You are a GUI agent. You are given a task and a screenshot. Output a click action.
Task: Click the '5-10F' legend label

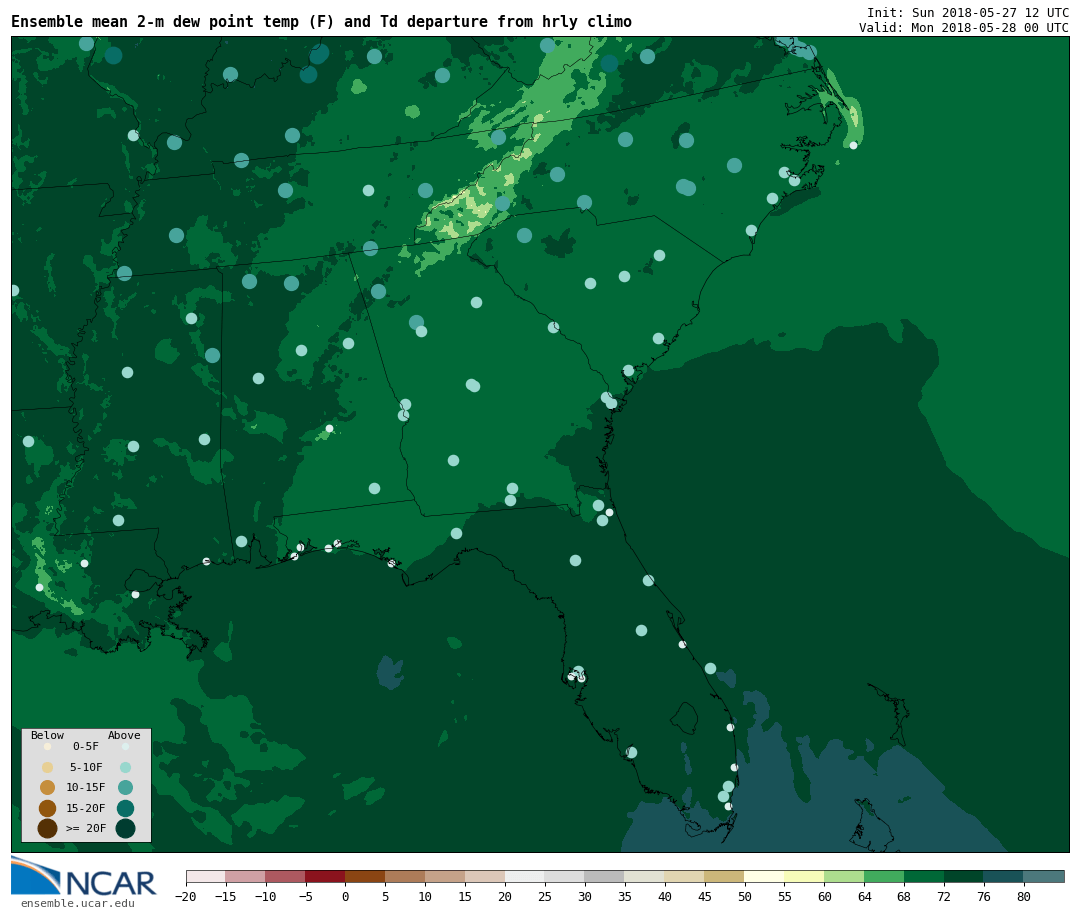[x=86, y=767]
